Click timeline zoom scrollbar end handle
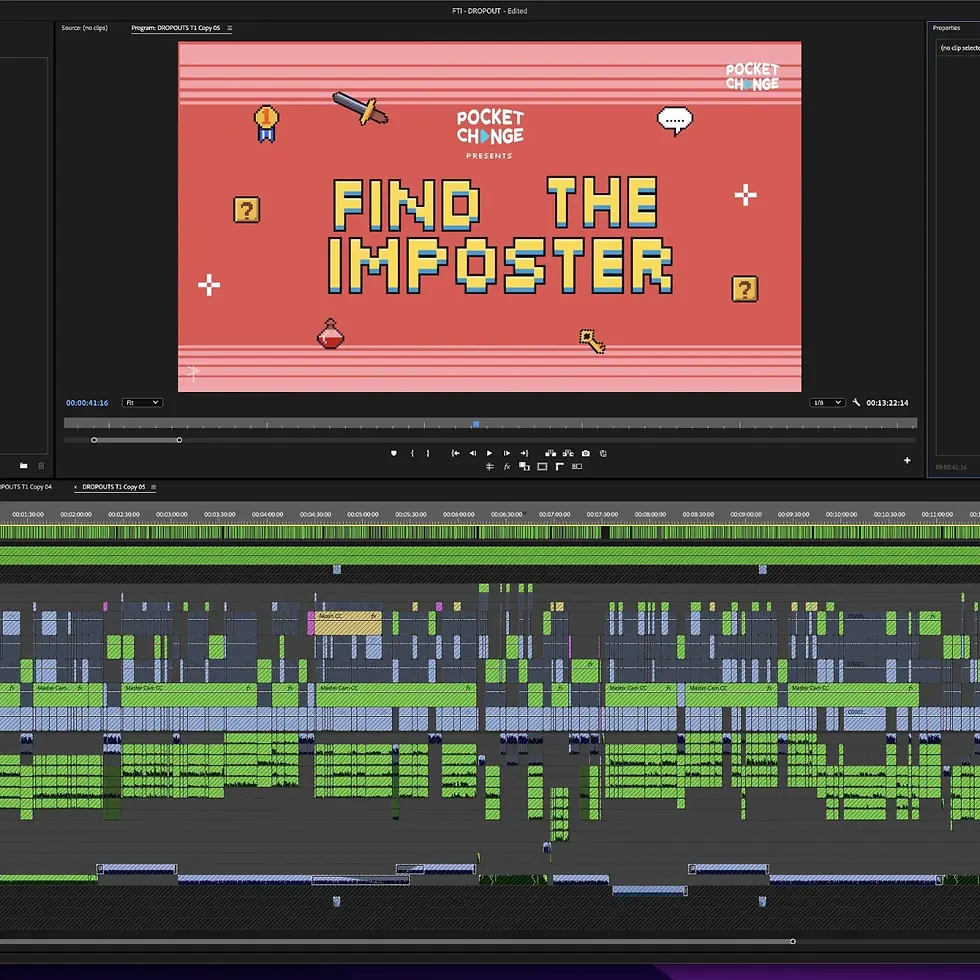Screen dimensions: 980x980 792,941
